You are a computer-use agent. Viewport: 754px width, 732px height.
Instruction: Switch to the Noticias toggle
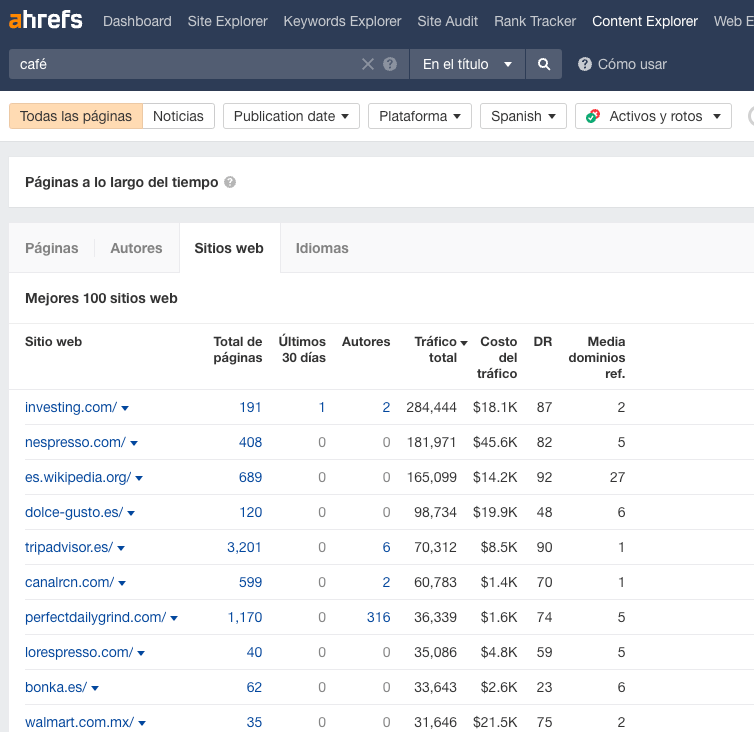[x=178, y=116]
